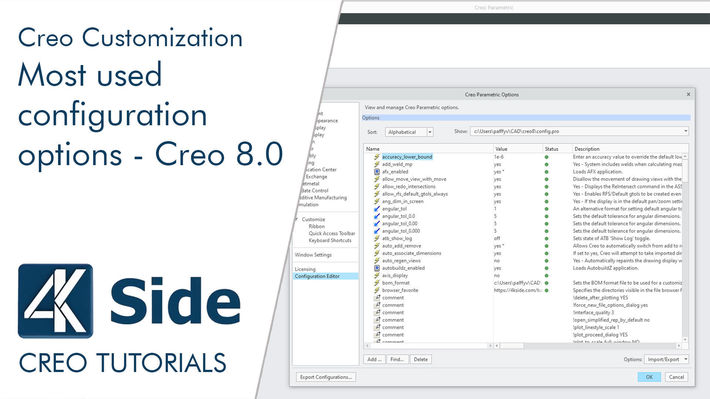Select Configuration Editor in sidebar

[x=326, y=276]
